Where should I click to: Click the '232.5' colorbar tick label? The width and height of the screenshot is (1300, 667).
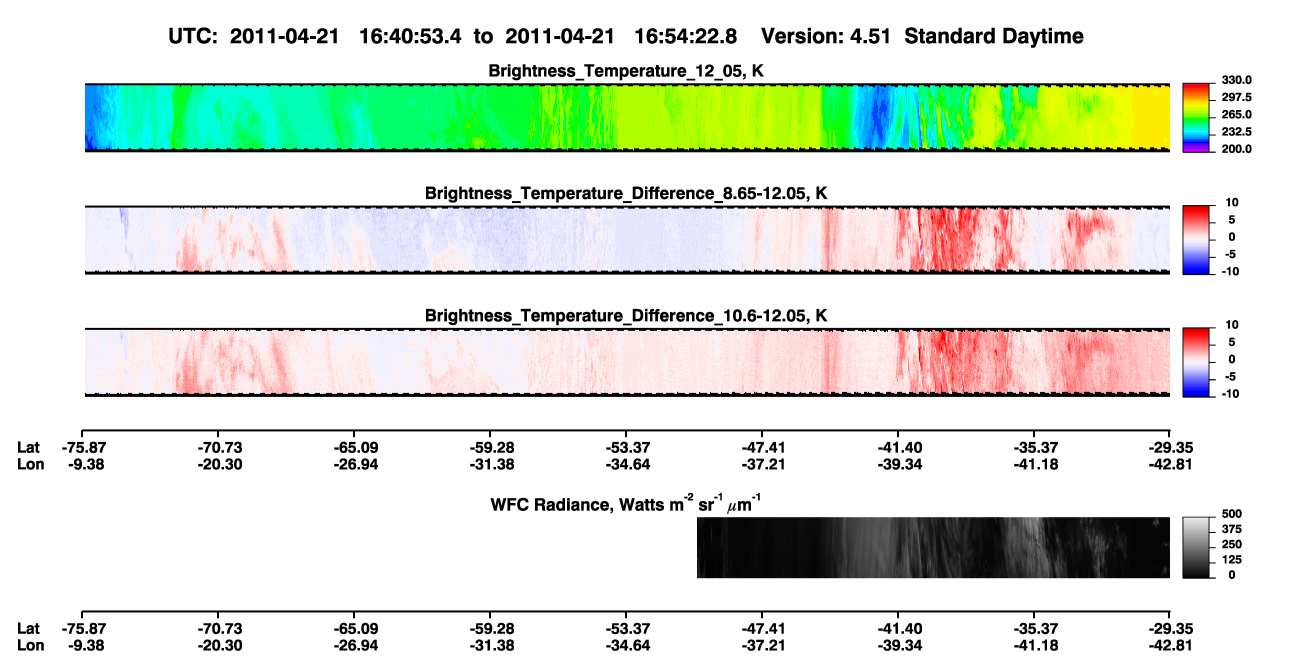point(1235,131)
